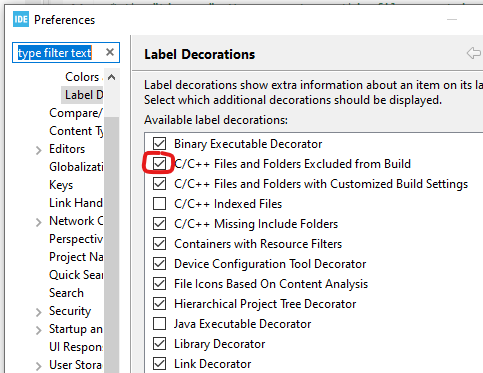
Task: Expand the Editors tree node
Action: click(x=39, y=150)
